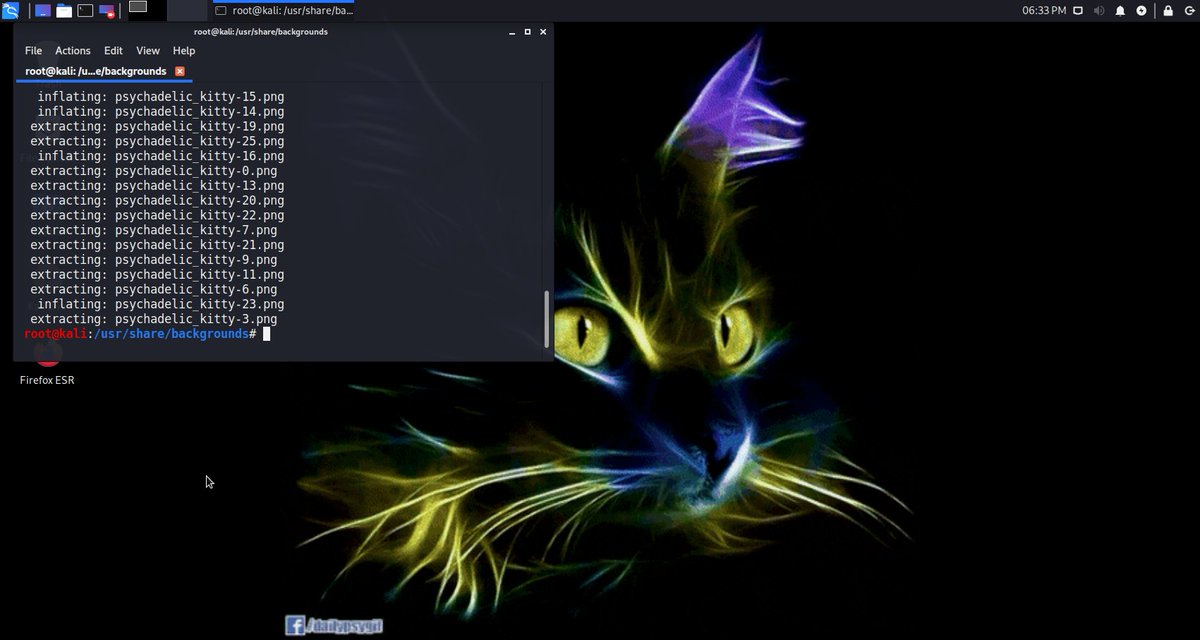The image size is (1200, 640).
Task: Click the psychadelic_kitty-19.png line
Action: point(157,127)
